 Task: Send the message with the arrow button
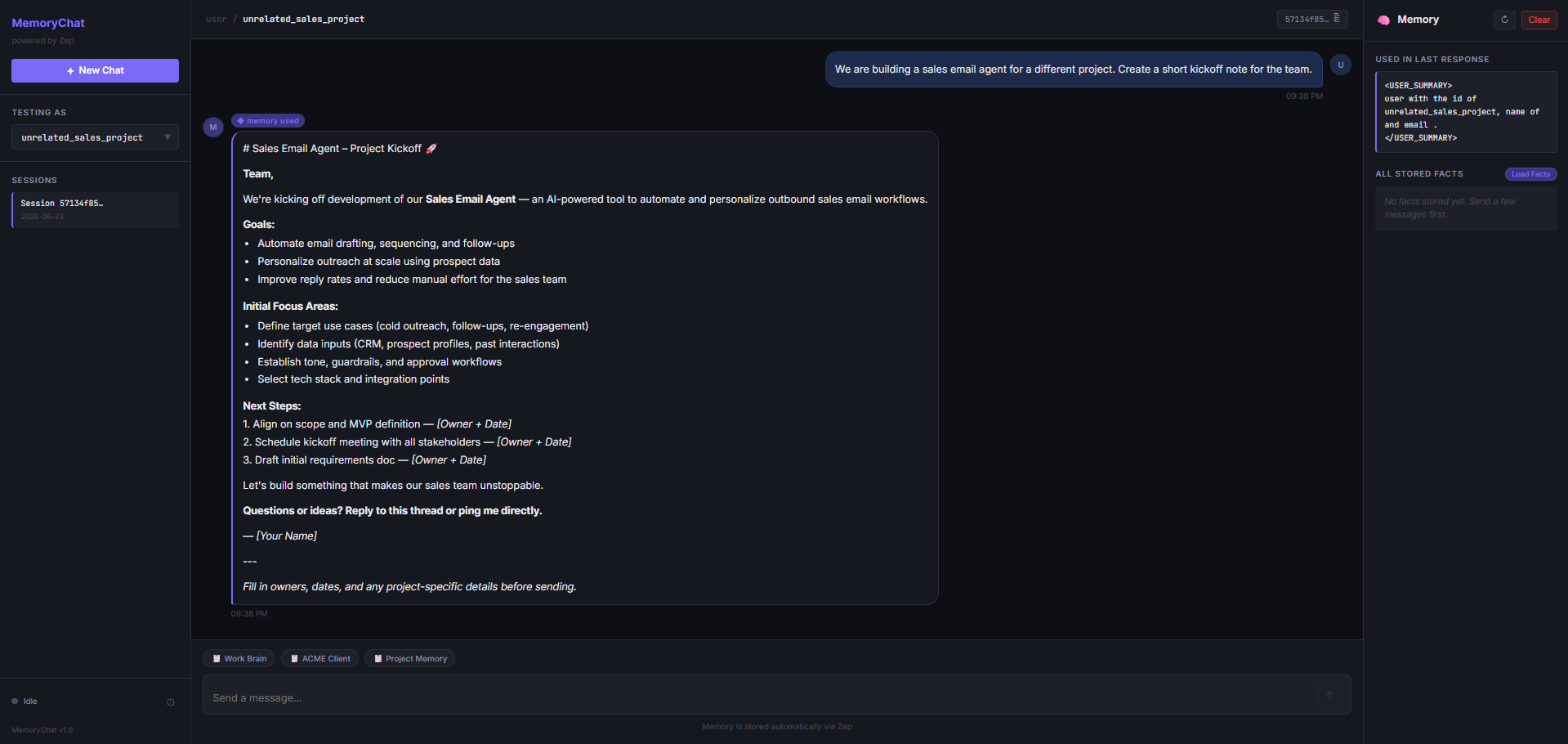(1329, 695)
